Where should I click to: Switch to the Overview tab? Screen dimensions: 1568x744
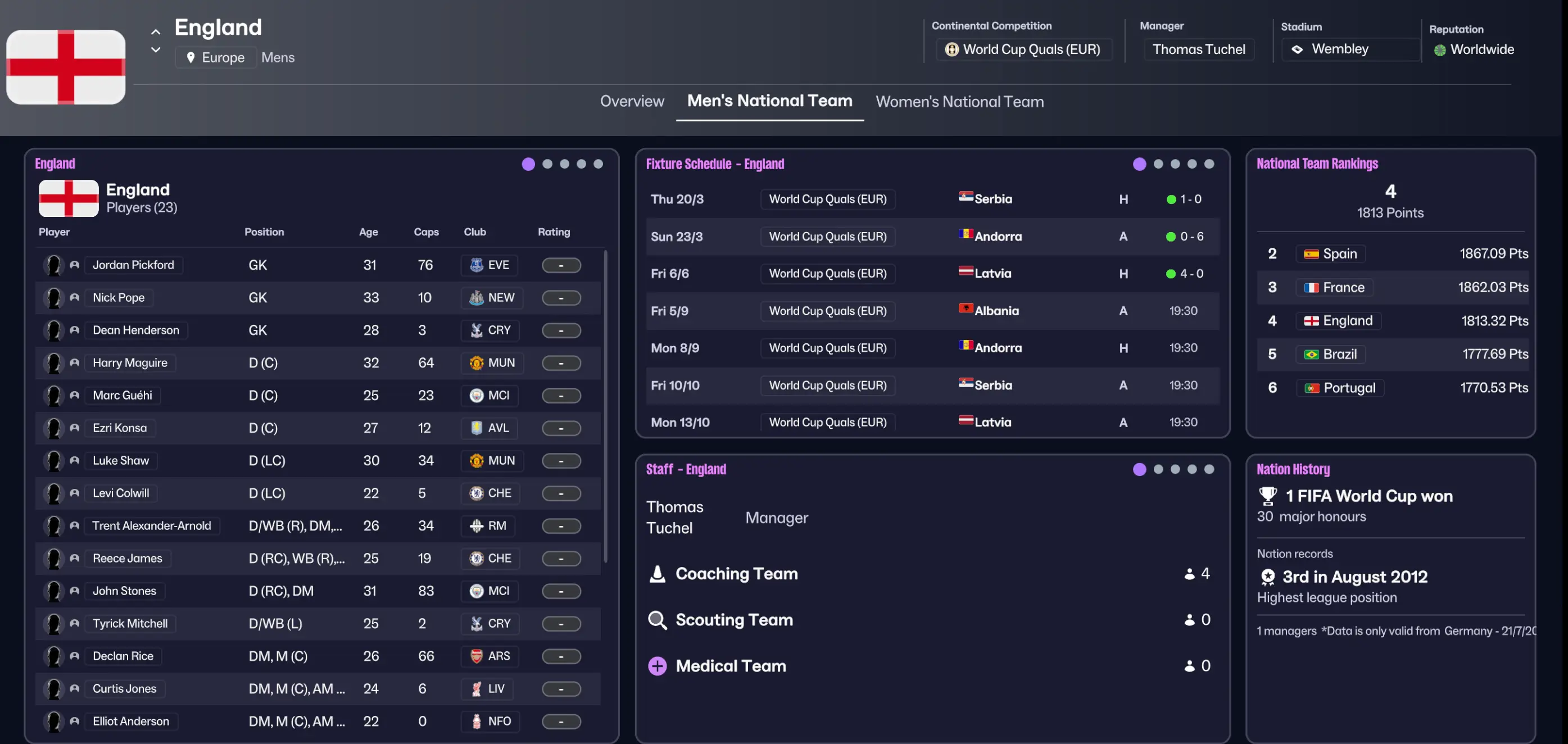tap(632, 101)
